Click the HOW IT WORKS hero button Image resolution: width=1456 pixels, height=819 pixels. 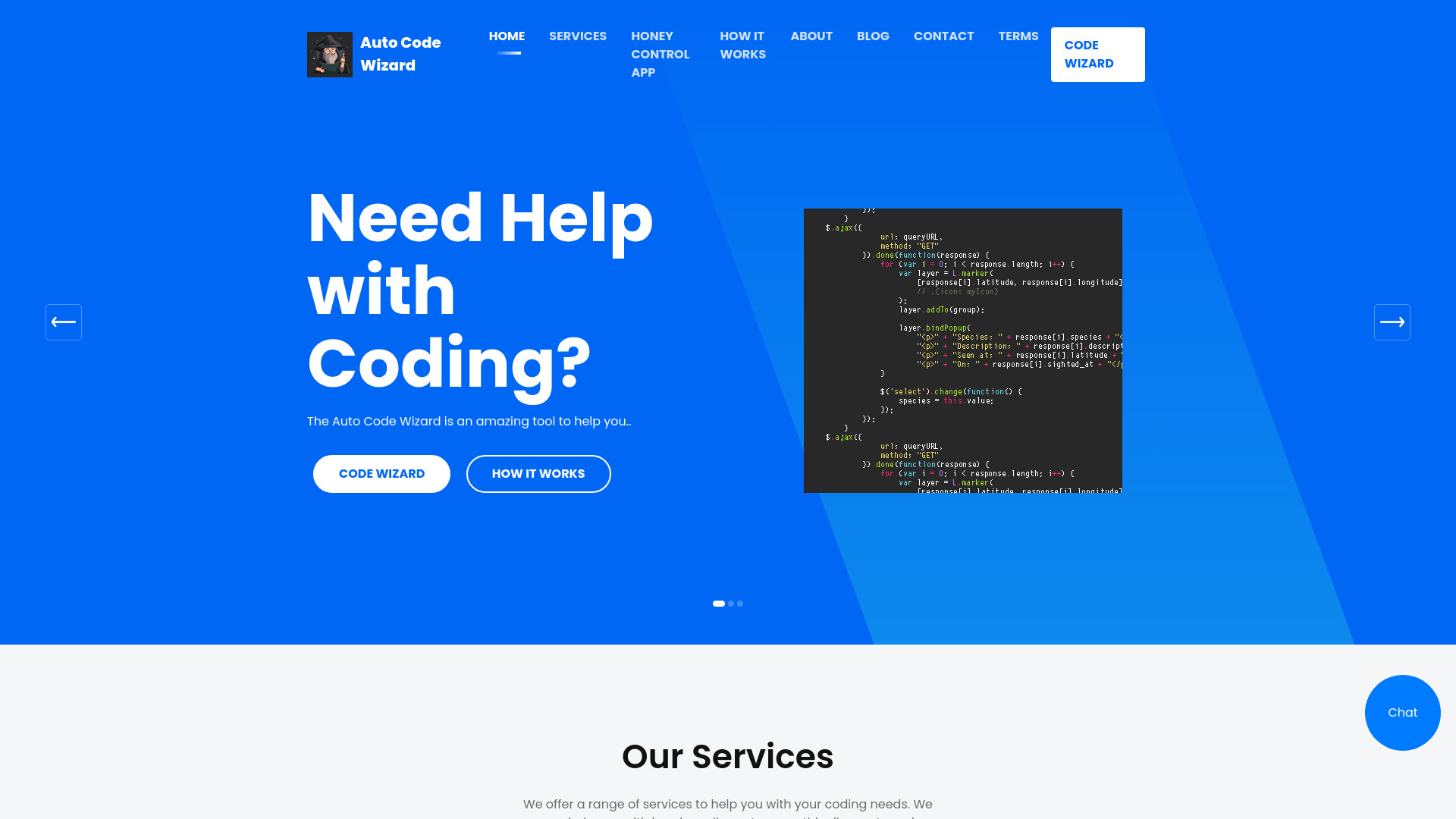coord(538,473)
